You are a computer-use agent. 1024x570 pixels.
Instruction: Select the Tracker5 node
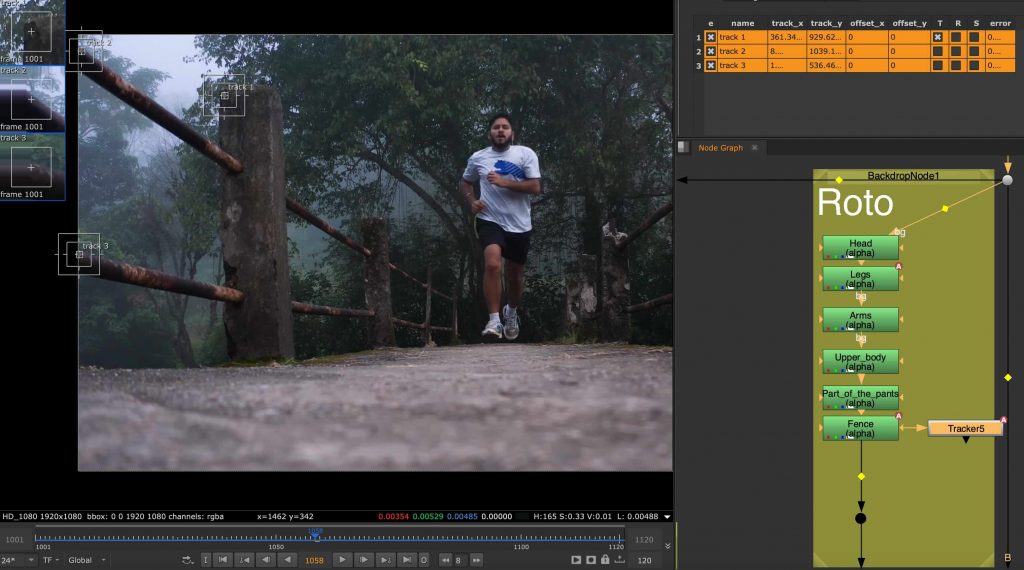point(965,429)
